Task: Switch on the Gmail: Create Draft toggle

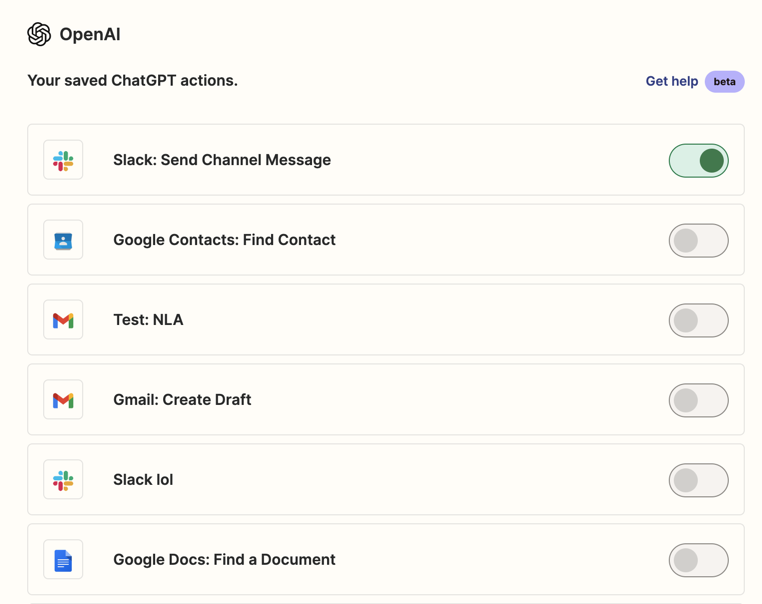Action: point(698,400)
